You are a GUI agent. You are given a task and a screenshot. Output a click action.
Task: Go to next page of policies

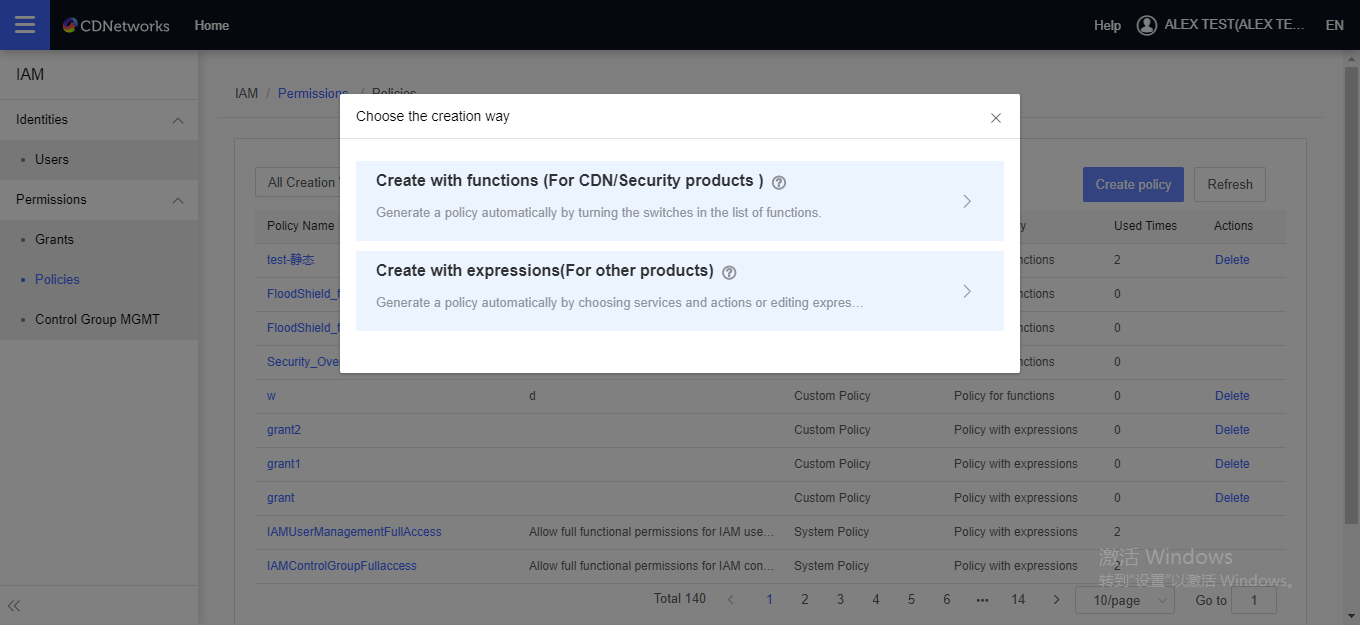coord(1056,599)
